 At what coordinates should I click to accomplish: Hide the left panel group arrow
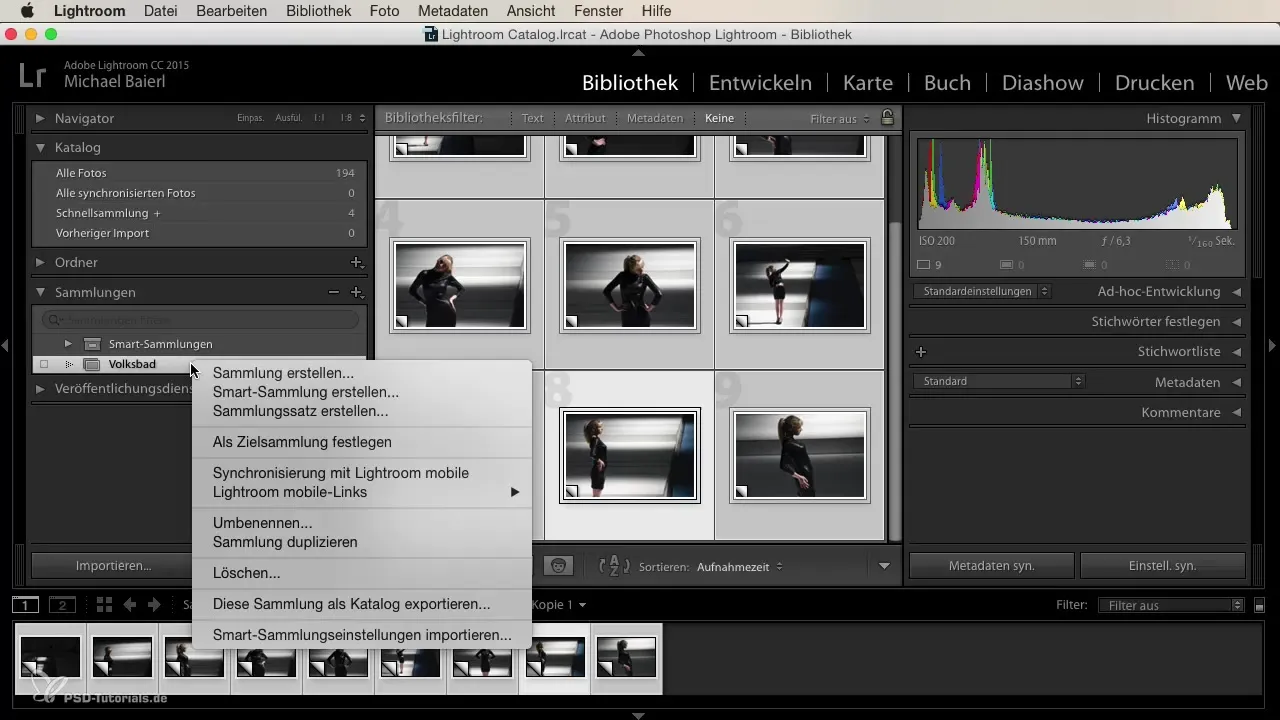6,345
